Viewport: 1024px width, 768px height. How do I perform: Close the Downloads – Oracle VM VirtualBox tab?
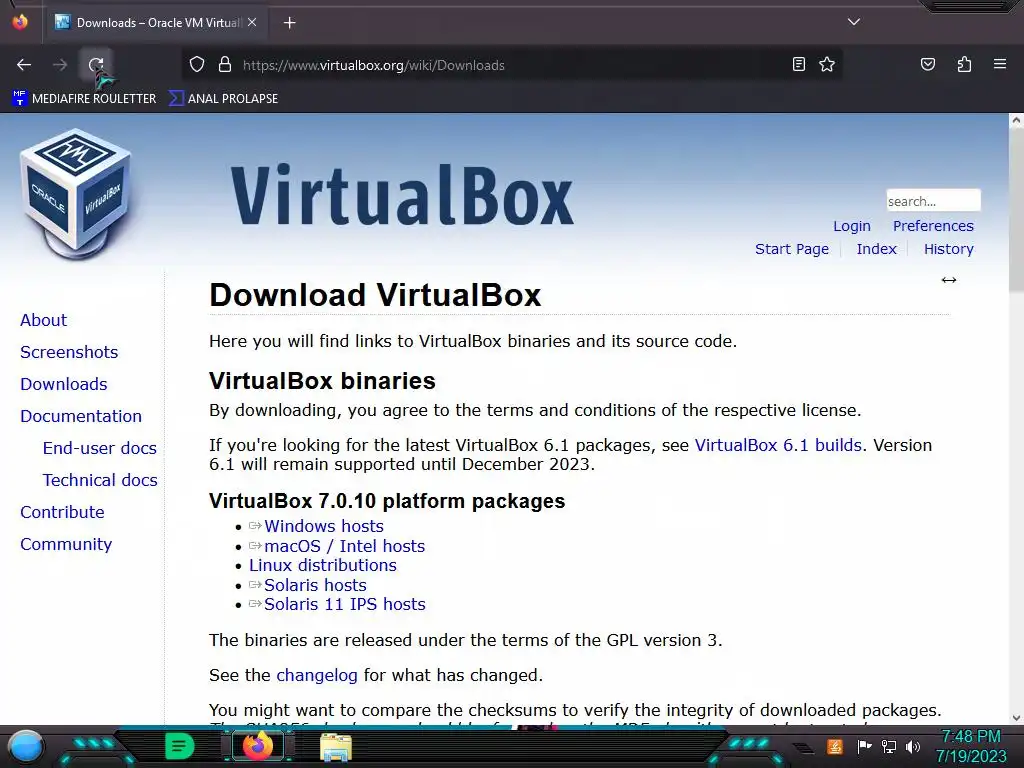point(252,22)
